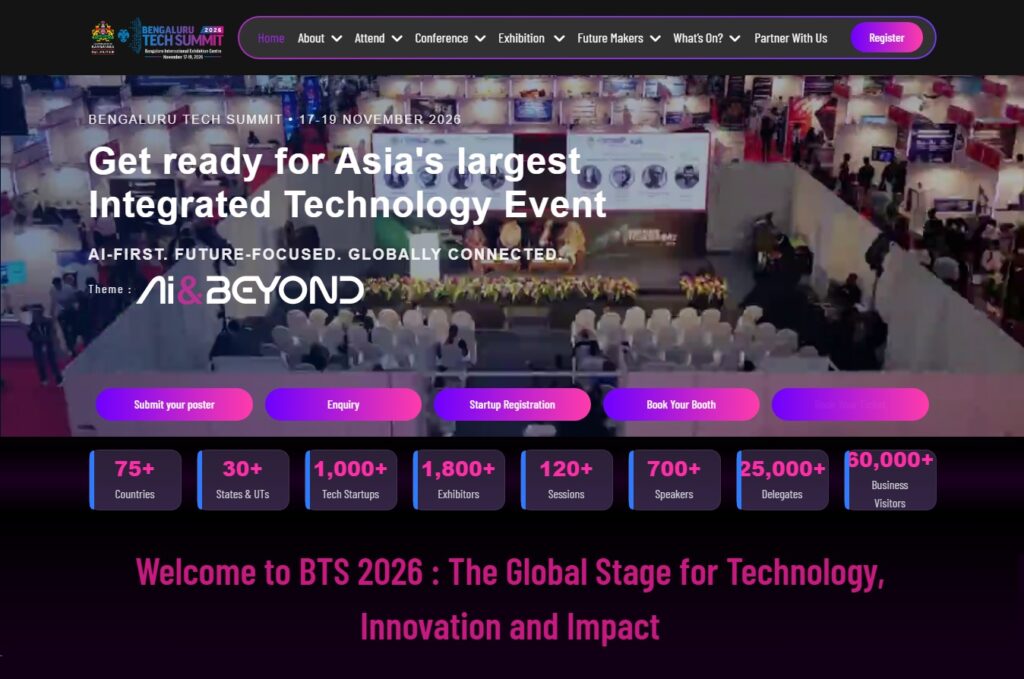Select the 120+ Sessions card
The width and height of the screenshot is (1024, 679).
click(x=566, y=480)
